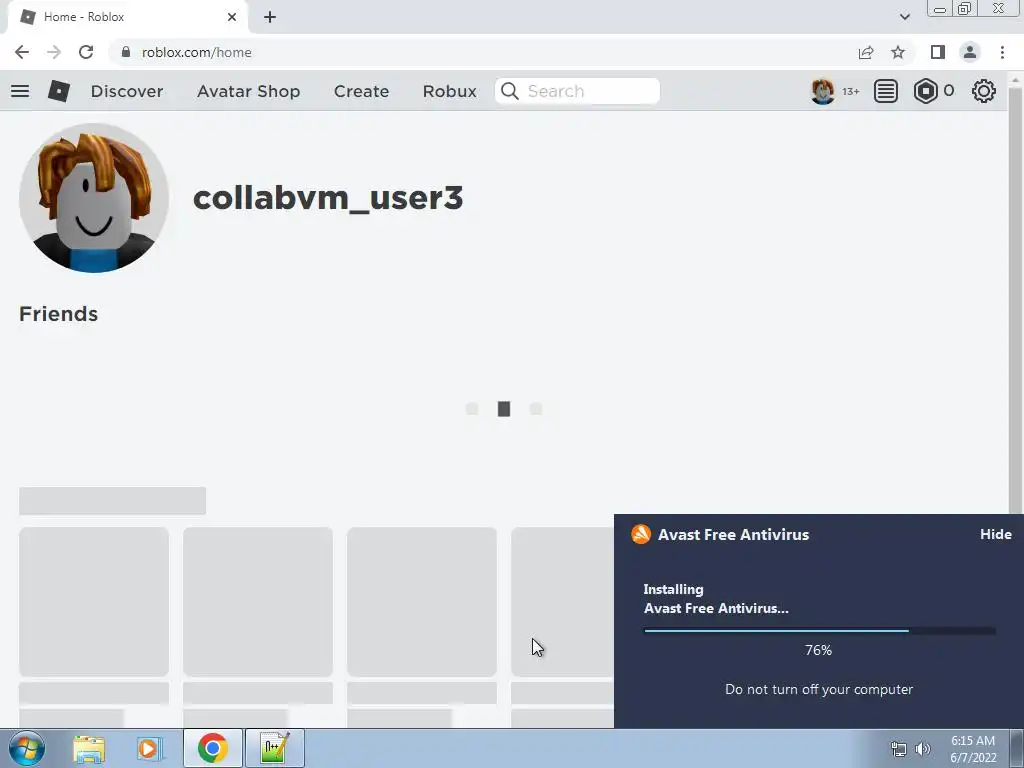Go forward in Chrome history
The width and height of the screenshot is (1024, 768).
point(54,52)
